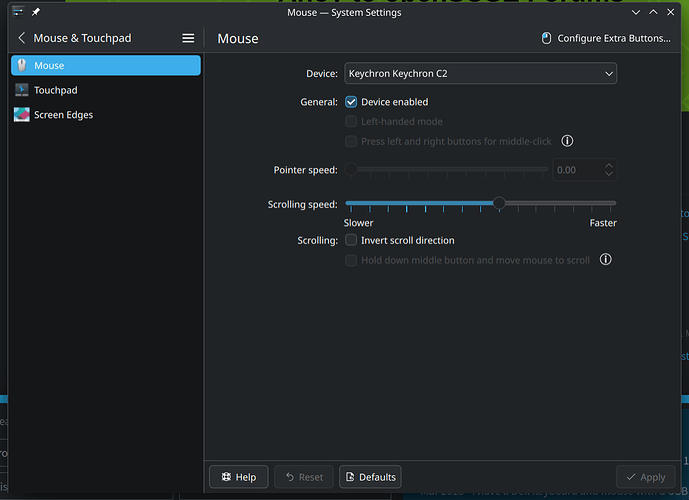Decrease pointer speed with down stepper arrow
The width and height of the screenshot is (689, 500).
(x=609, y=174)
